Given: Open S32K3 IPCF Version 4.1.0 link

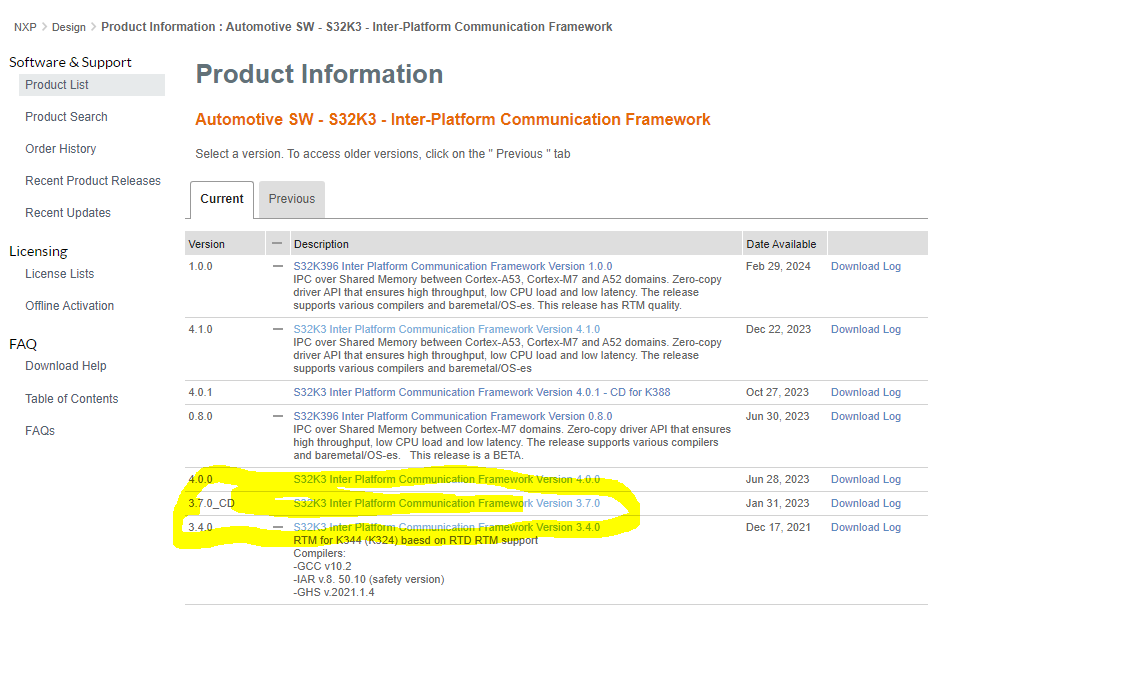Looking at the screenshot, I should (x=447, y=330).
